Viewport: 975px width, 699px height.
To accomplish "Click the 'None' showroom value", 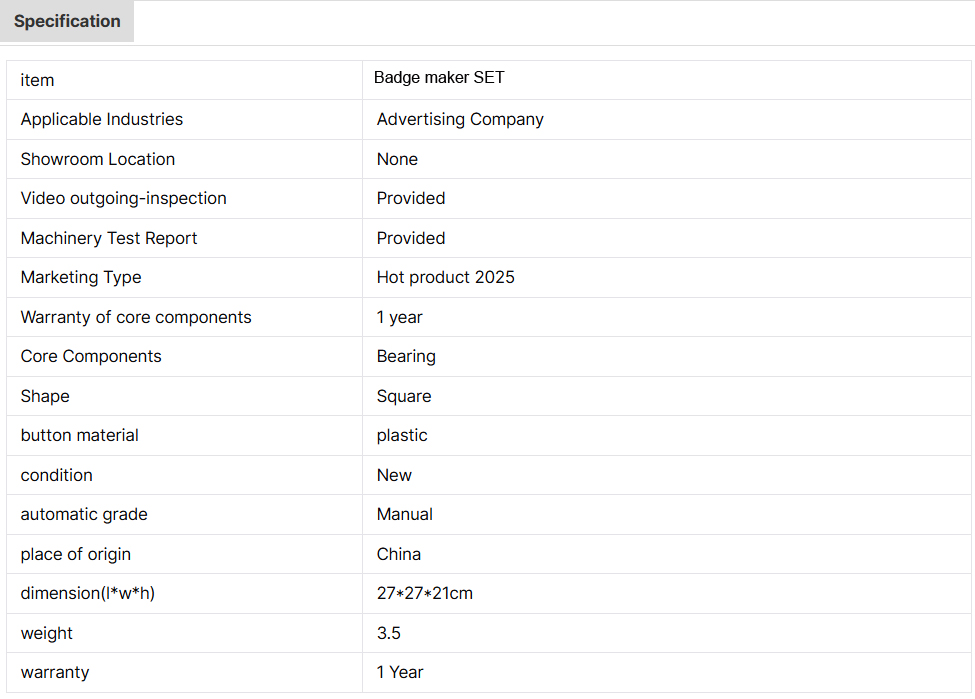I will pos(397,159).
